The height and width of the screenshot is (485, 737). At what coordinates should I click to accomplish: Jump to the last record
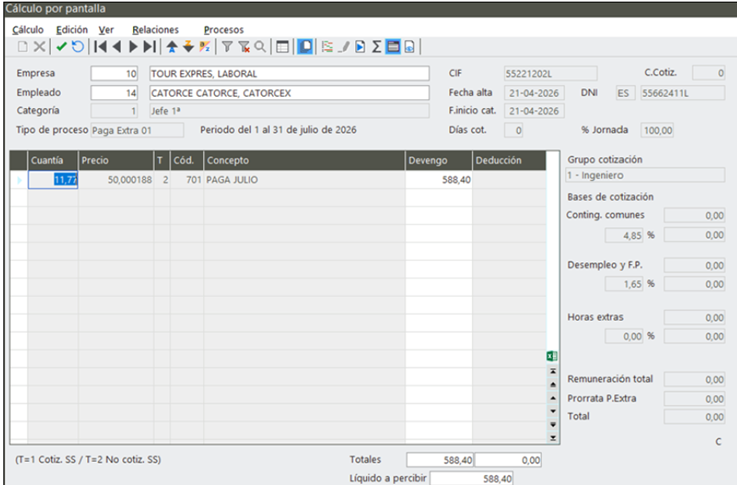click(x=149, y=47)
